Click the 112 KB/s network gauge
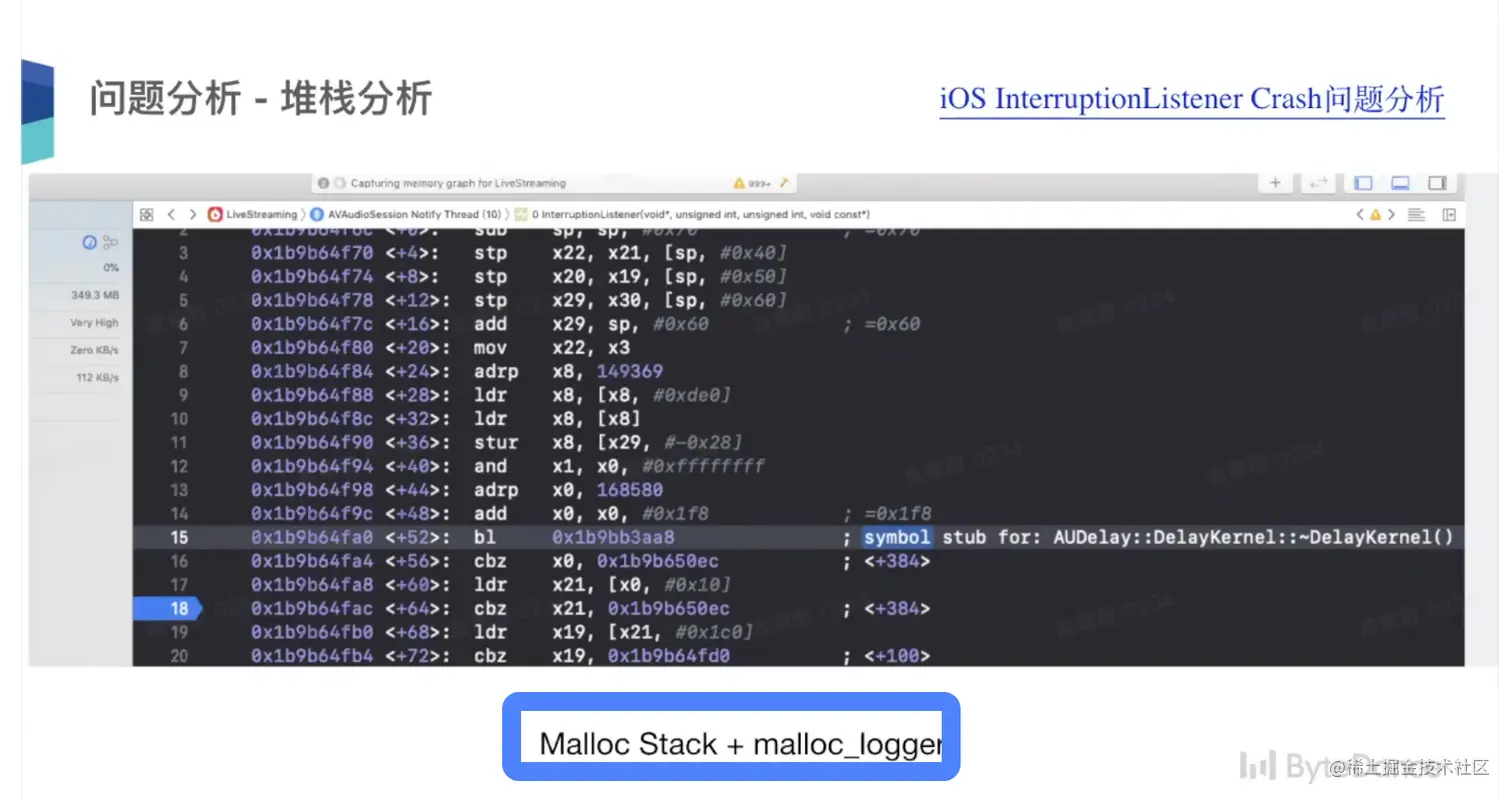 (98, 378)
